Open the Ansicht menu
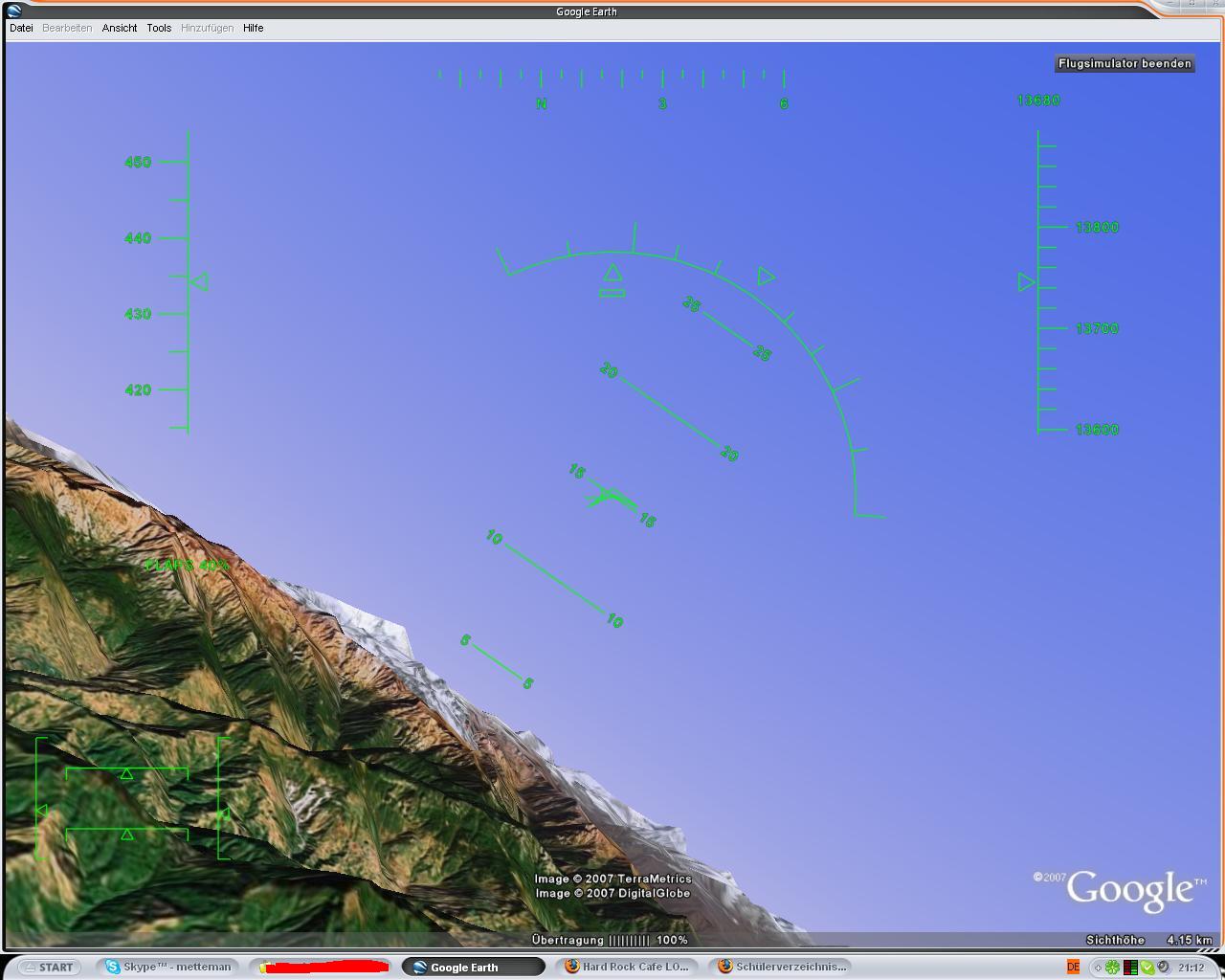 pos(120,28)
